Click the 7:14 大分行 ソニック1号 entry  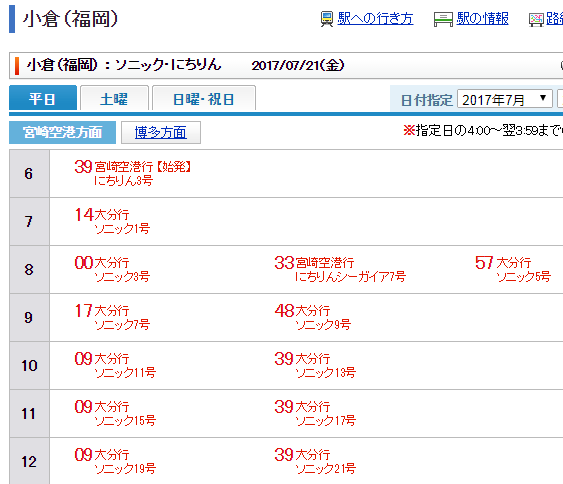(x=112, y=221)
